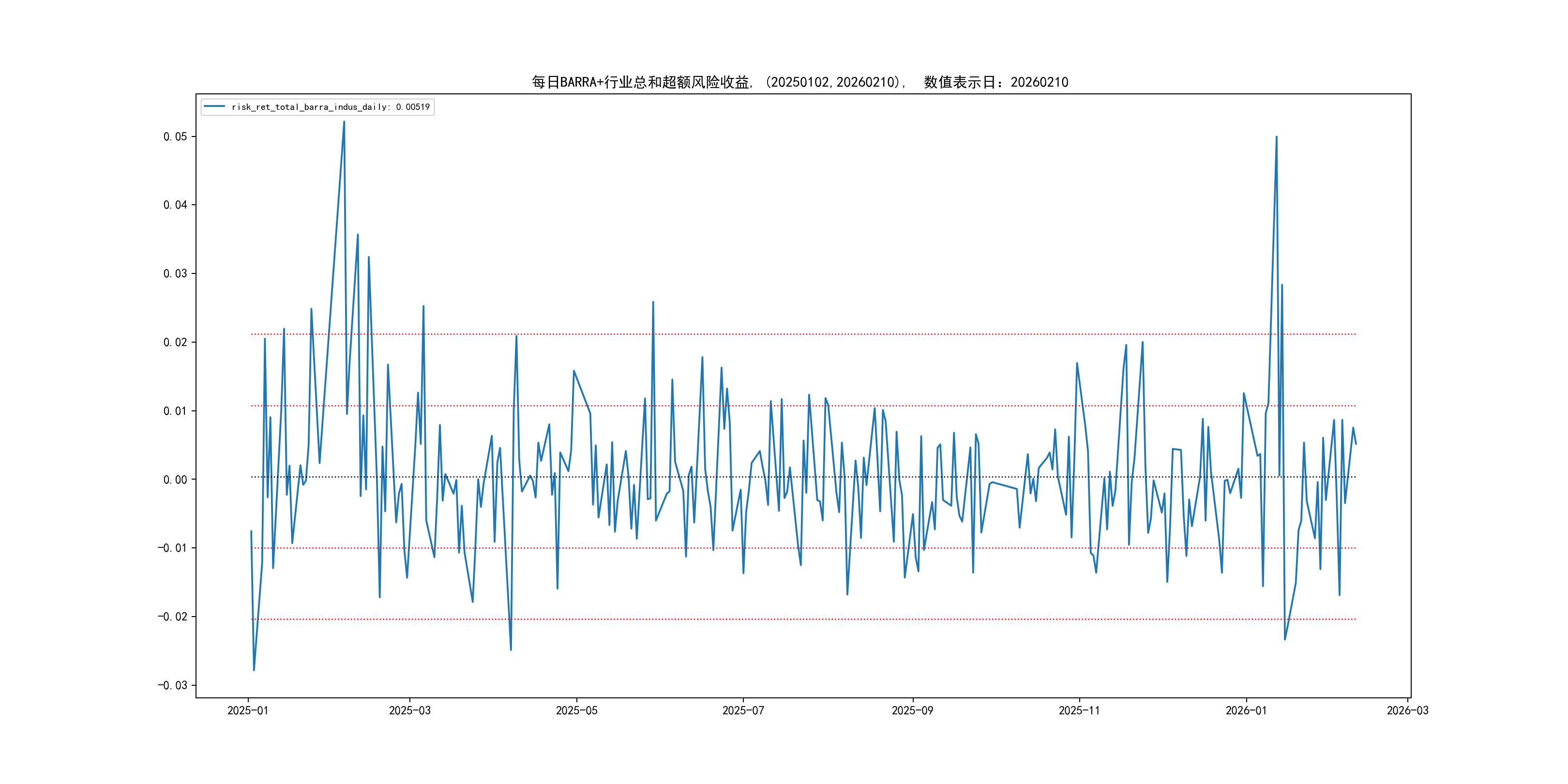Click the blue line sample in the legend

pos(214,107)
